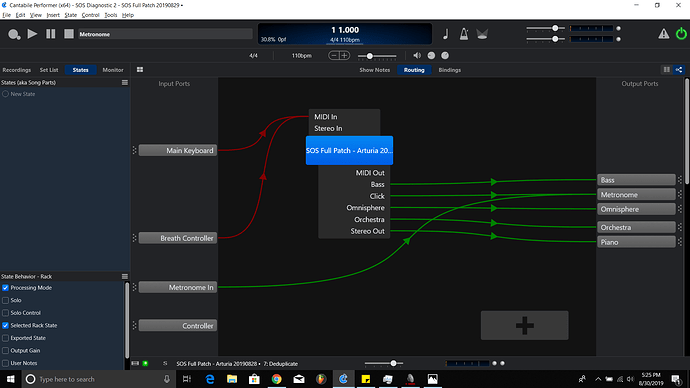
Task: Click the Record button in the transport
Action: pos(14,34)
